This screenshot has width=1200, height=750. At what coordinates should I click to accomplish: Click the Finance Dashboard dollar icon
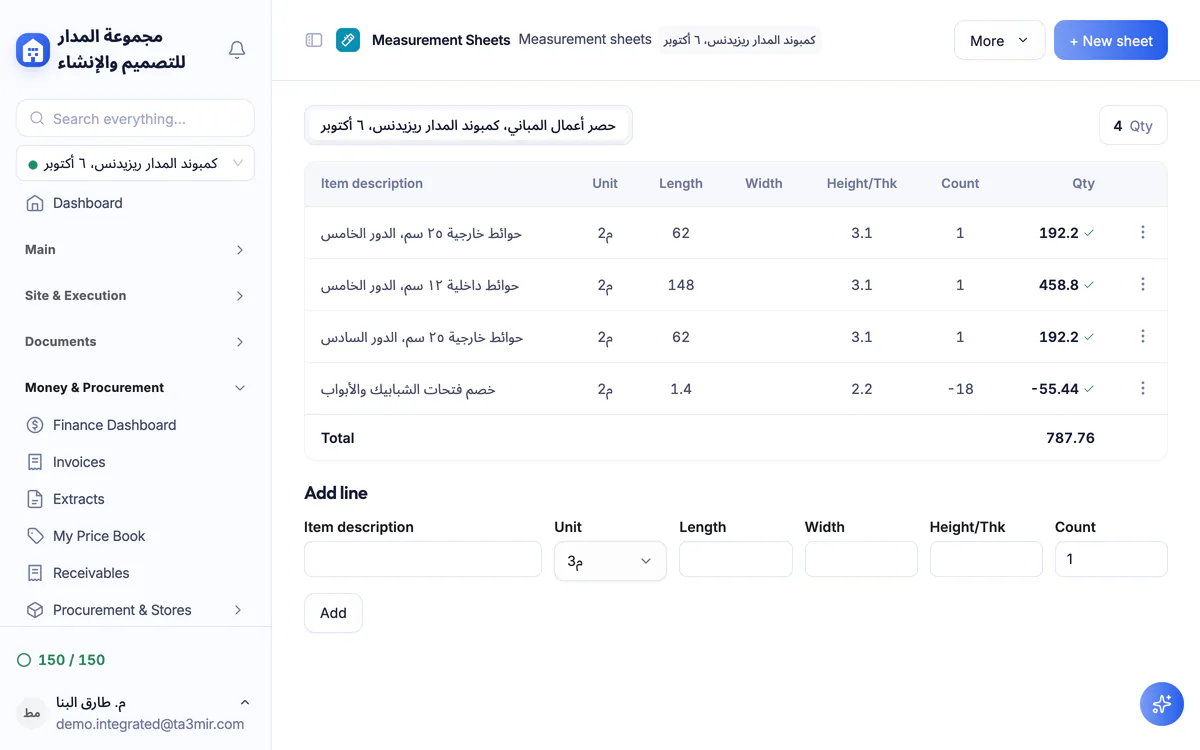35,425
